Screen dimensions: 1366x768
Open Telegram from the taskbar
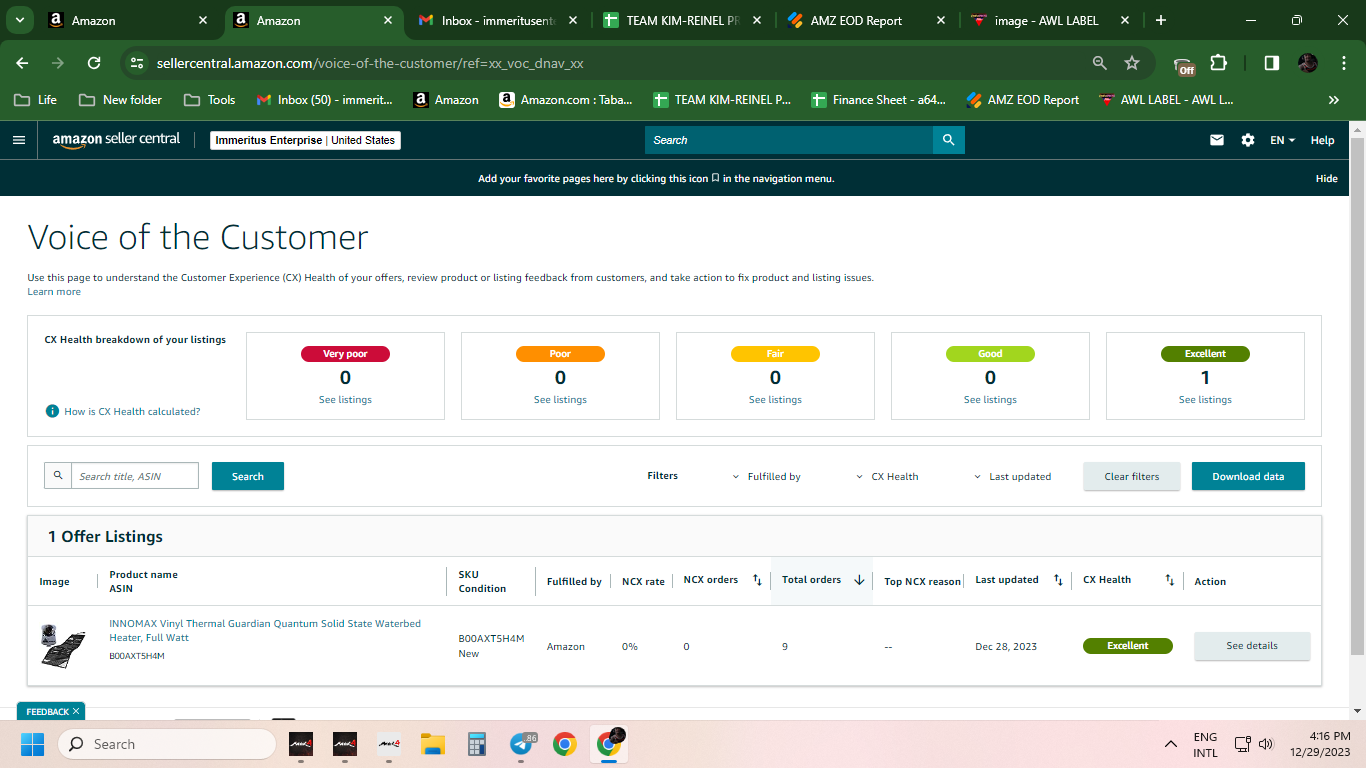tap(521, 744)
